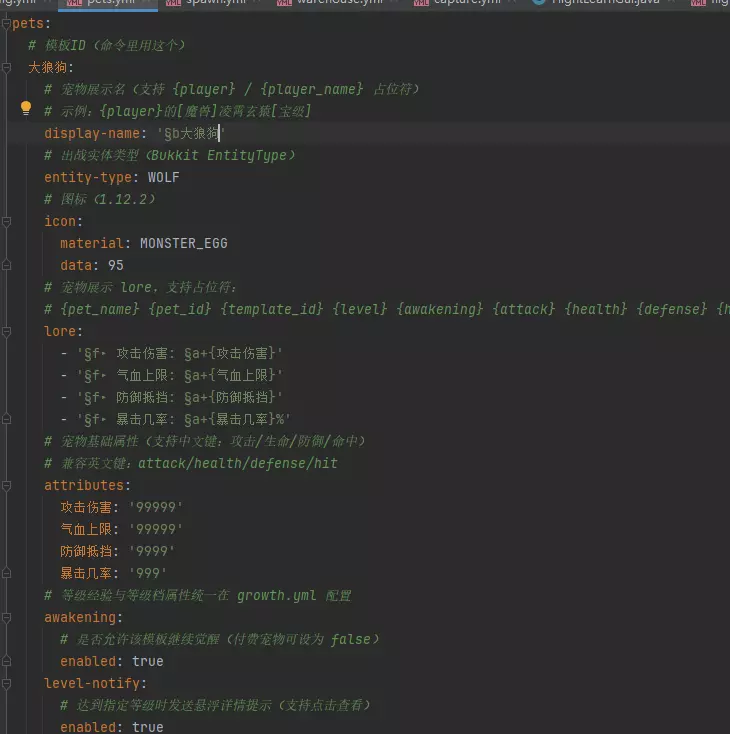Screen dimensions: 730x734
Task: Click the entity-type key
Action: pos(88,177)
